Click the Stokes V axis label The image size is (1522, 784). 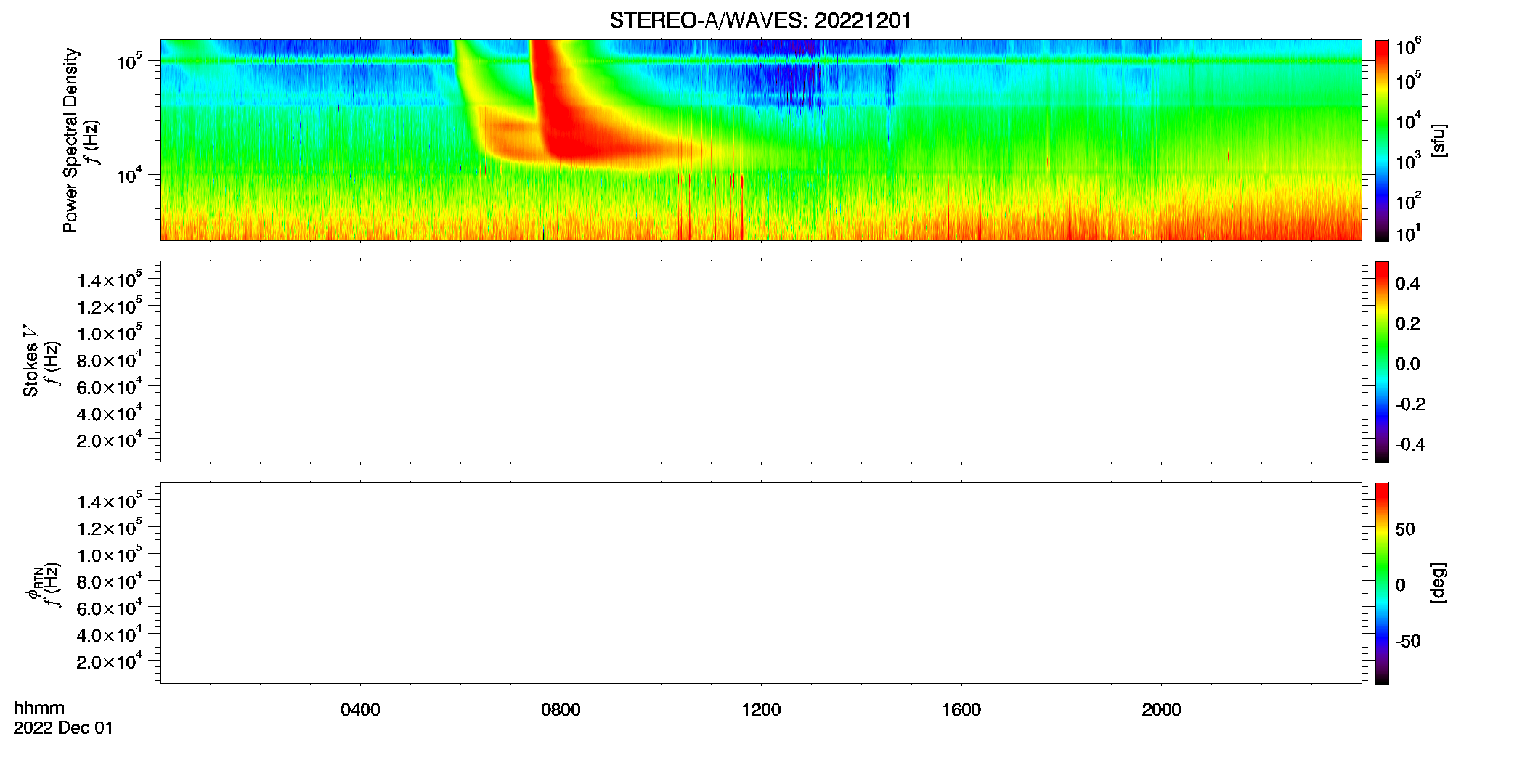(30, 361)
